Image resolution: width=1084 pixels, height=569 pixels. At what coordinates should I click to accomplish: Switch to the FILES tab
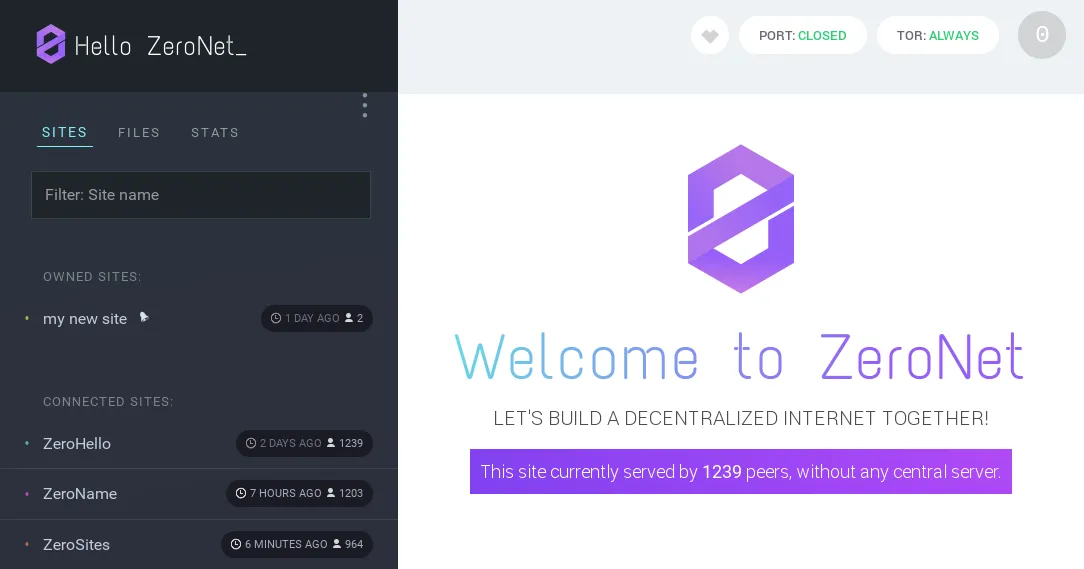coord(138,132)
